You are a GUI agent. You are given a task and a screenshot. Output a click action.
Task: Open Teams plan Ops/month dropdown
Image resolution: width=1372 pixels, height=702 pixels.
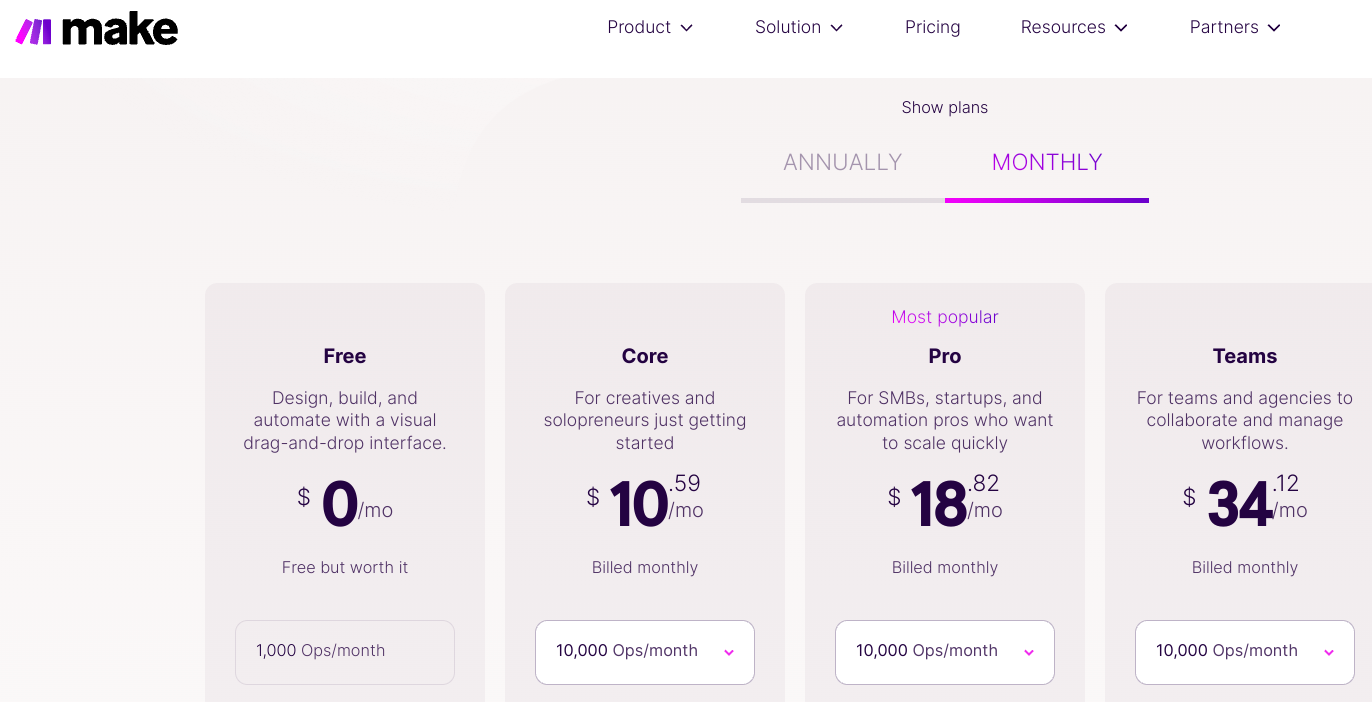1245,652
